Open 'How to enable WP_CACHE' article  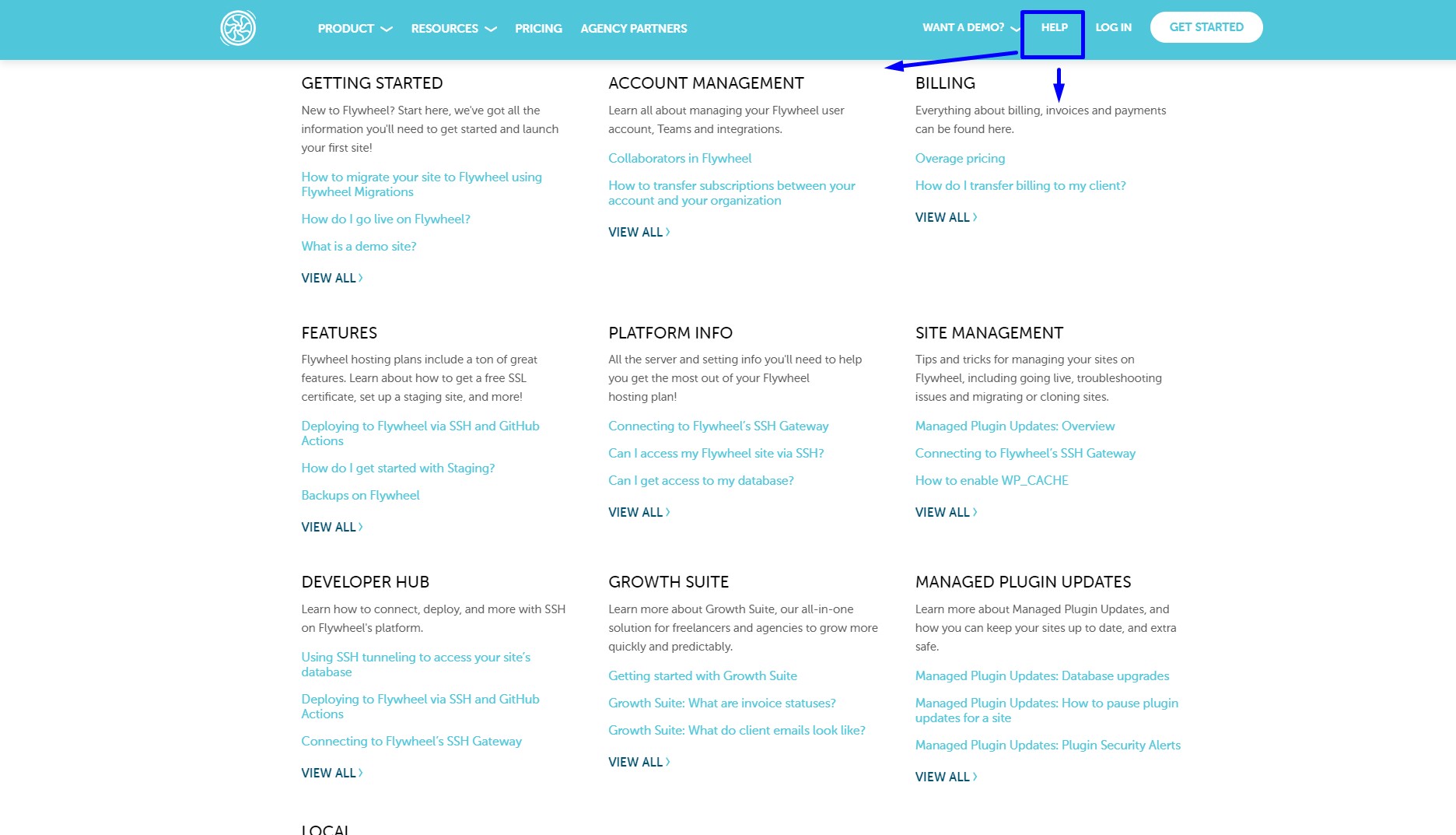pyautogui.click(x=992, y=481)
